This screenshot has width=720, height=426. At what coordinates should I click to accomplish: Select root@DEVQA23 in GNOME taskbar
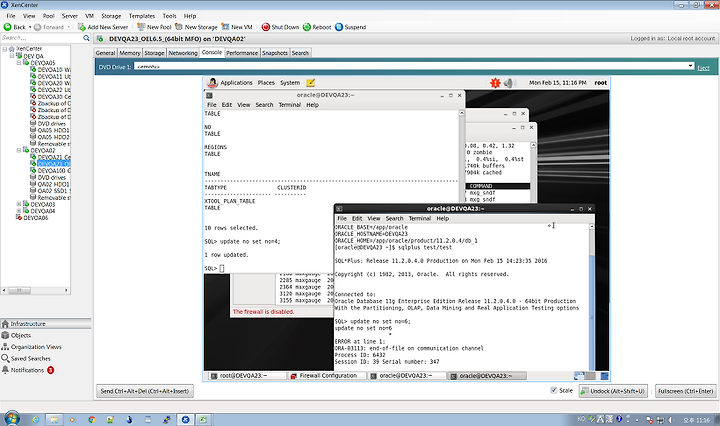(x=246, y=376)
